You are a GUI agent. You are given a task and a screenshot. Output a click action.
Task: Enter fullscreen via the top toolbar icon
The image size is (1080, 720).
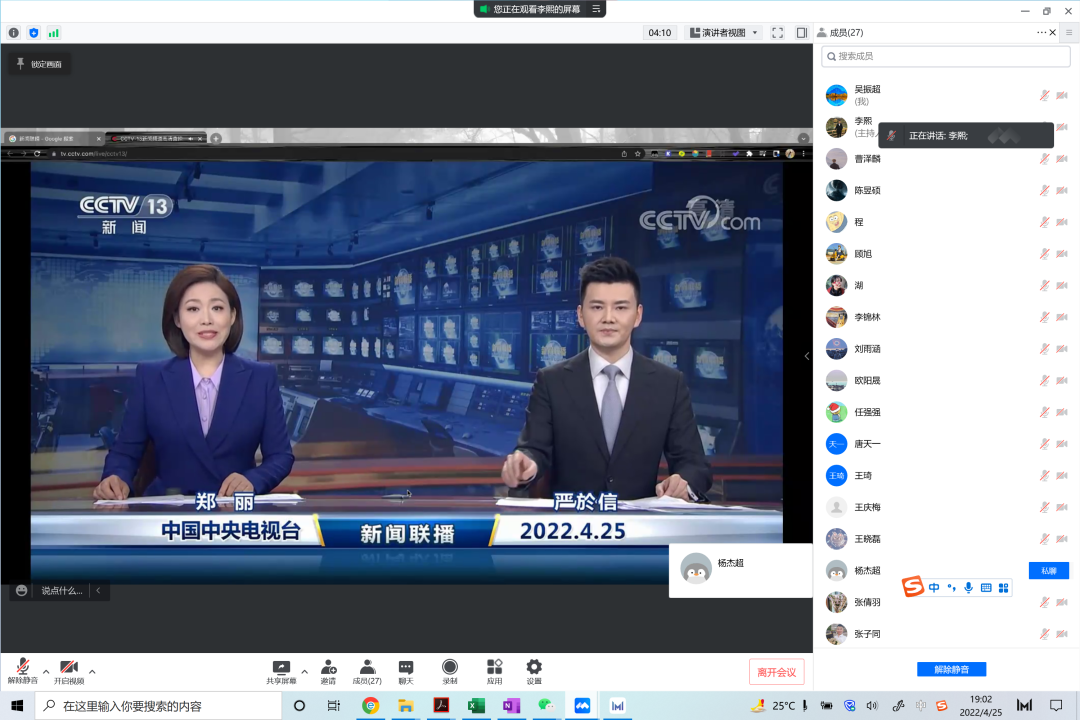click(x=777, y=32)
